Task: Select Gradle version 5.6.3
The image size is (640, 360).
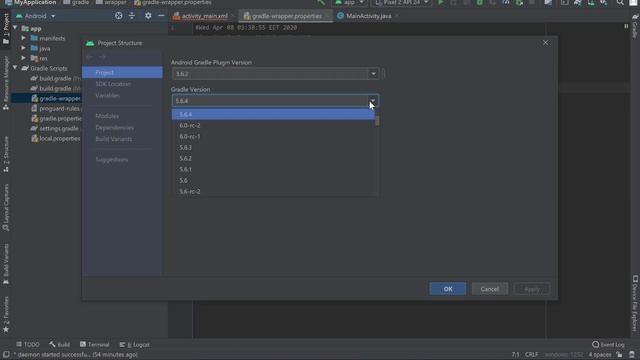Action: click(273, 147)
